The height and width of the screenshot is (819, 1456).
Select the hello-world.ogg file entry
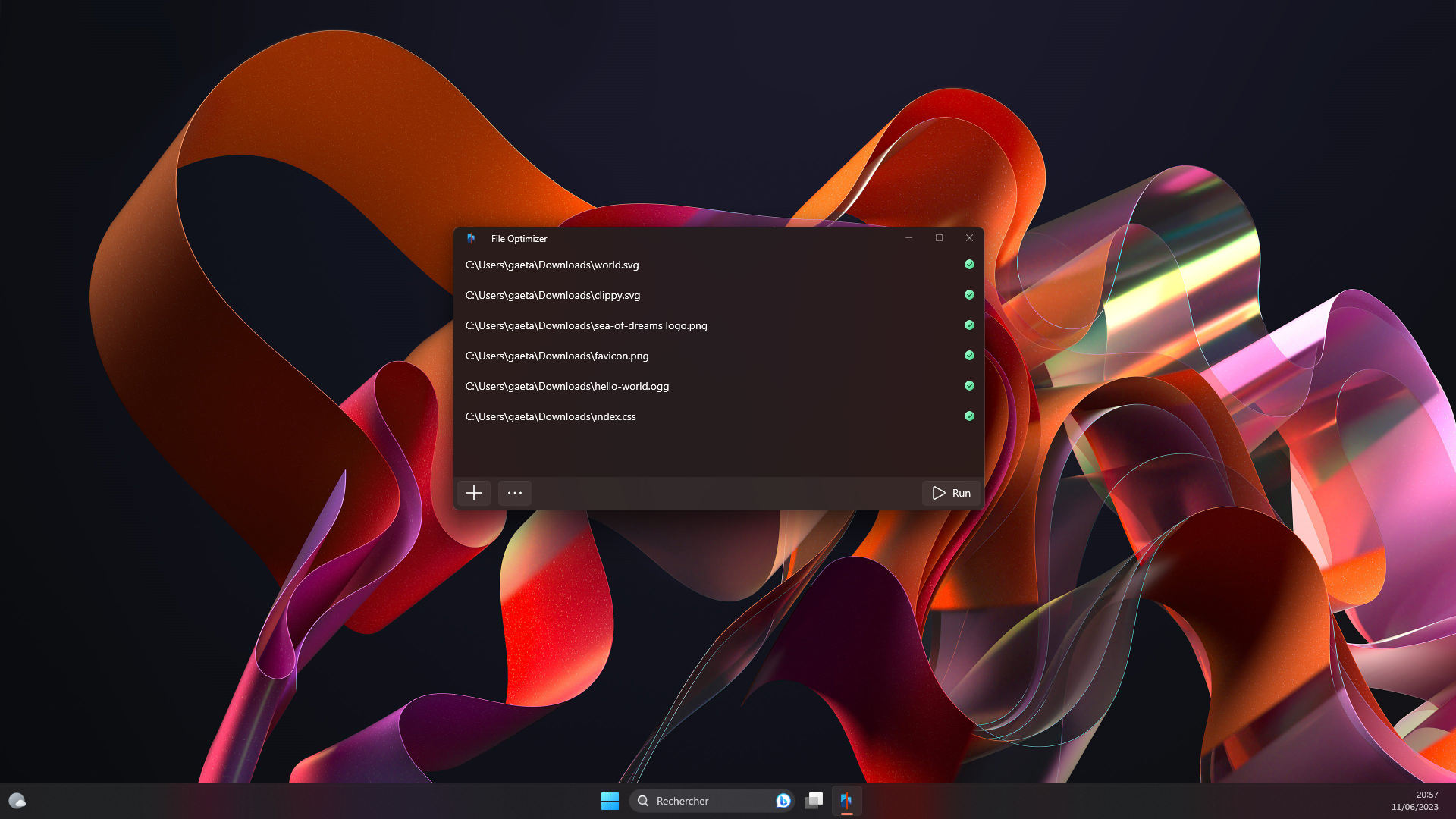tap(567, 386)
